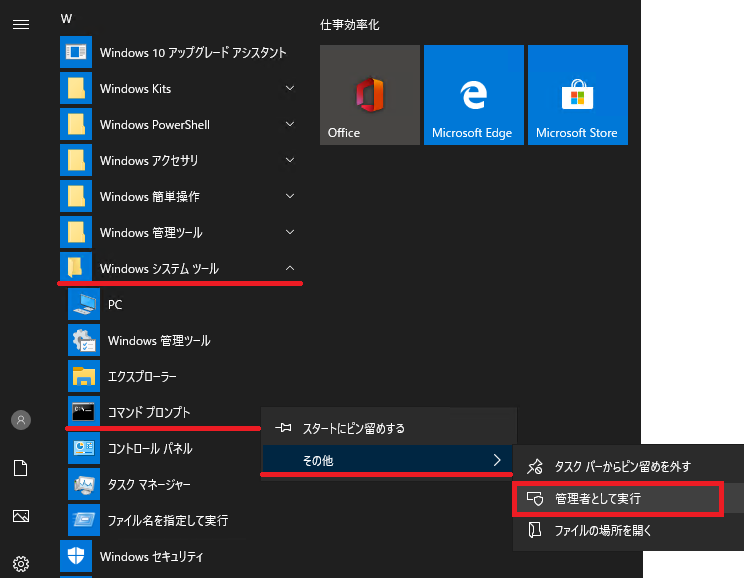The width and height of the screenshot is (744, 578).
Task: Click the Windows システム ツール folder icon
Action: click(x=76, y=267)
